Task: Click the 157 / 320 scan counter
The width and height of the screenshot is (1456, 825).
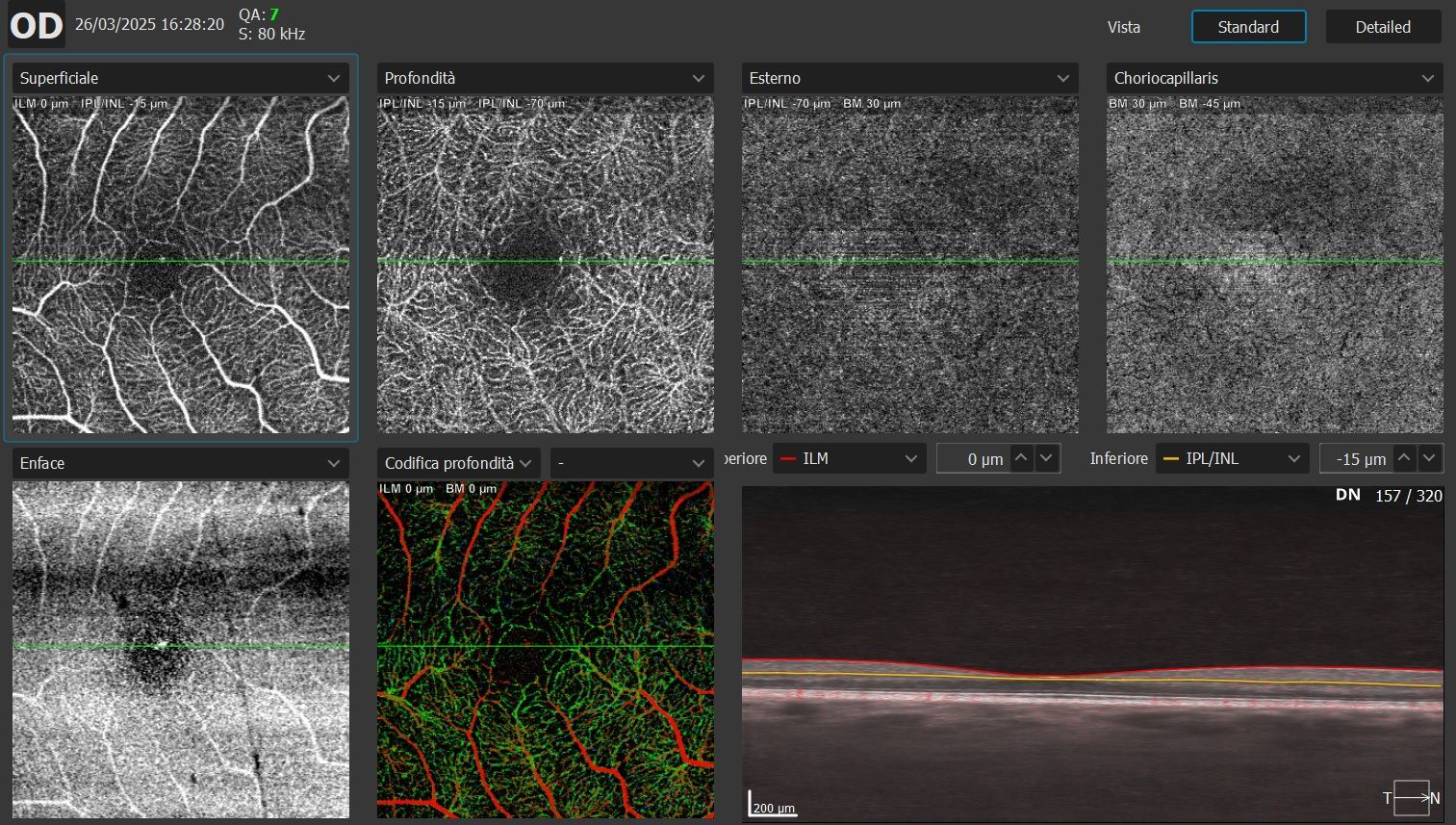Action: click(1408, 496)
